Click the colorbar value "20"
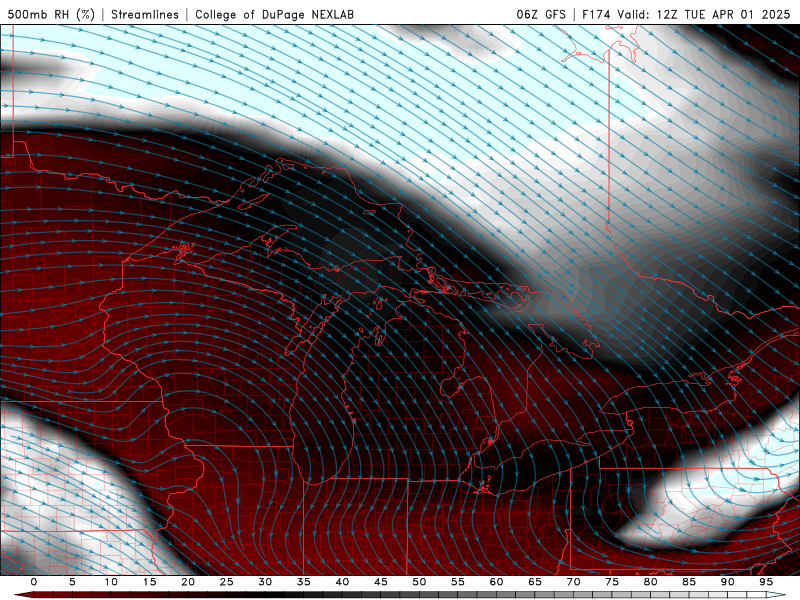The image size is (800, 600). pyautogui.click(x=188, y=582)
